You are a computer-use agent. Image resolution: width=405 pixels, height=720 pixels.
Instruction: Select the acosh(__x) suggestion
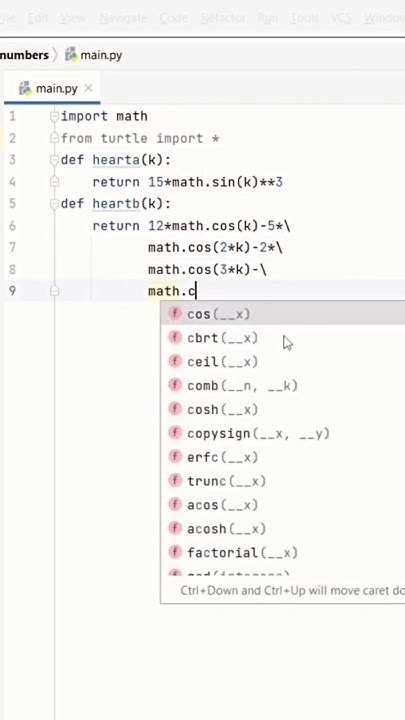(x=282, y=529)
